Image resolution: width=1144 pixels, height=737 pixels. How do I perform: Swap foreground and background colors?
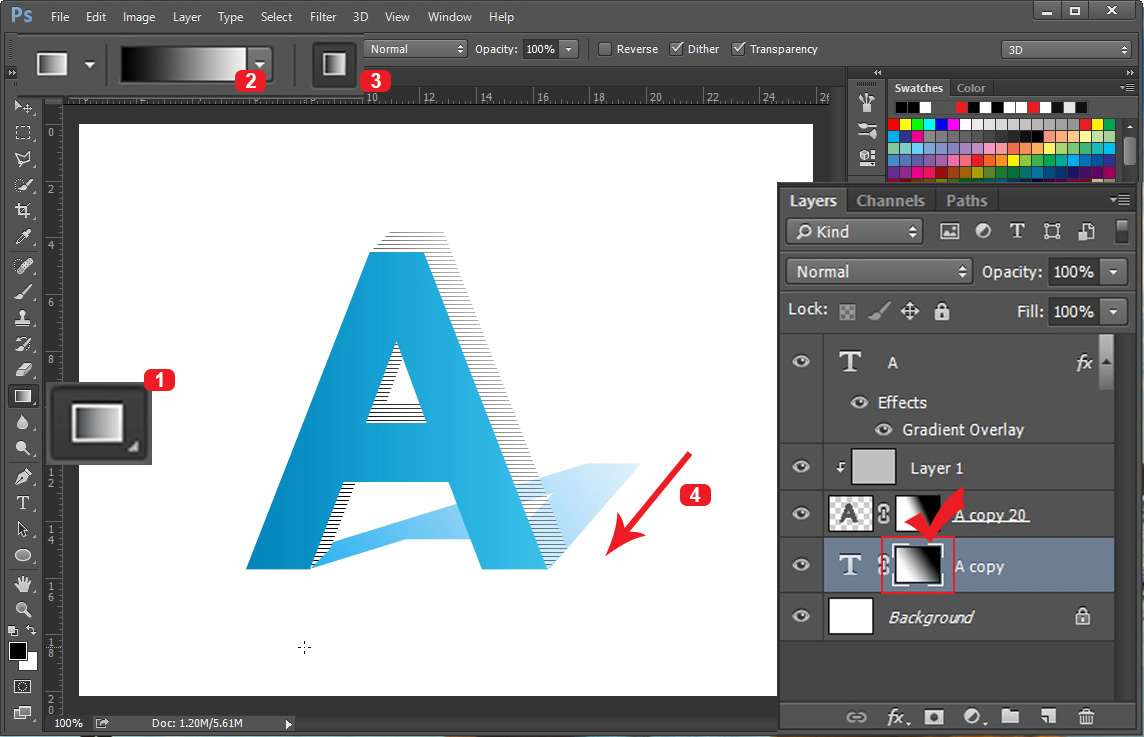(x=31, y=630)
